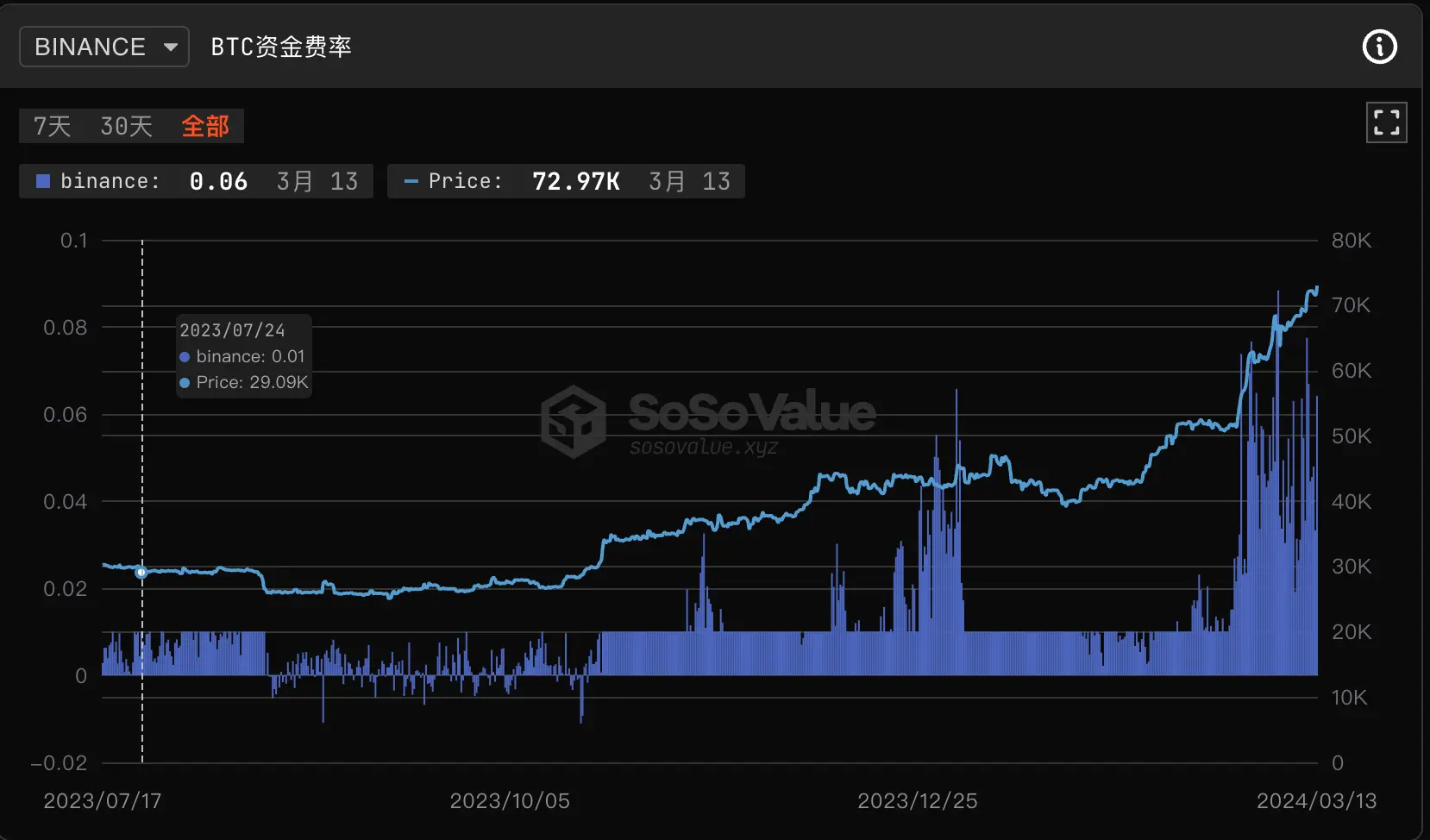Click the 0.04 left axis label

[x=66, y=502]
